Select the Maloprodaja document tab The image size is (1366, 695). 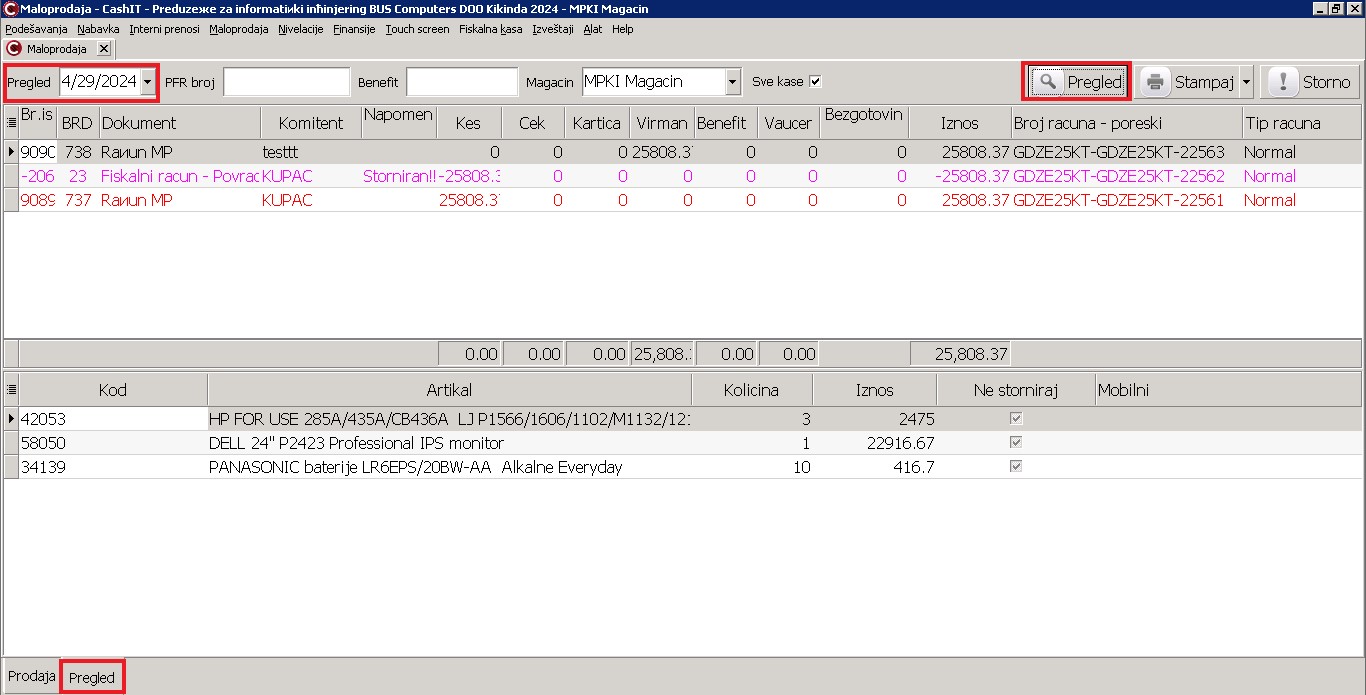pyautogui.click(x=56, y=48)
